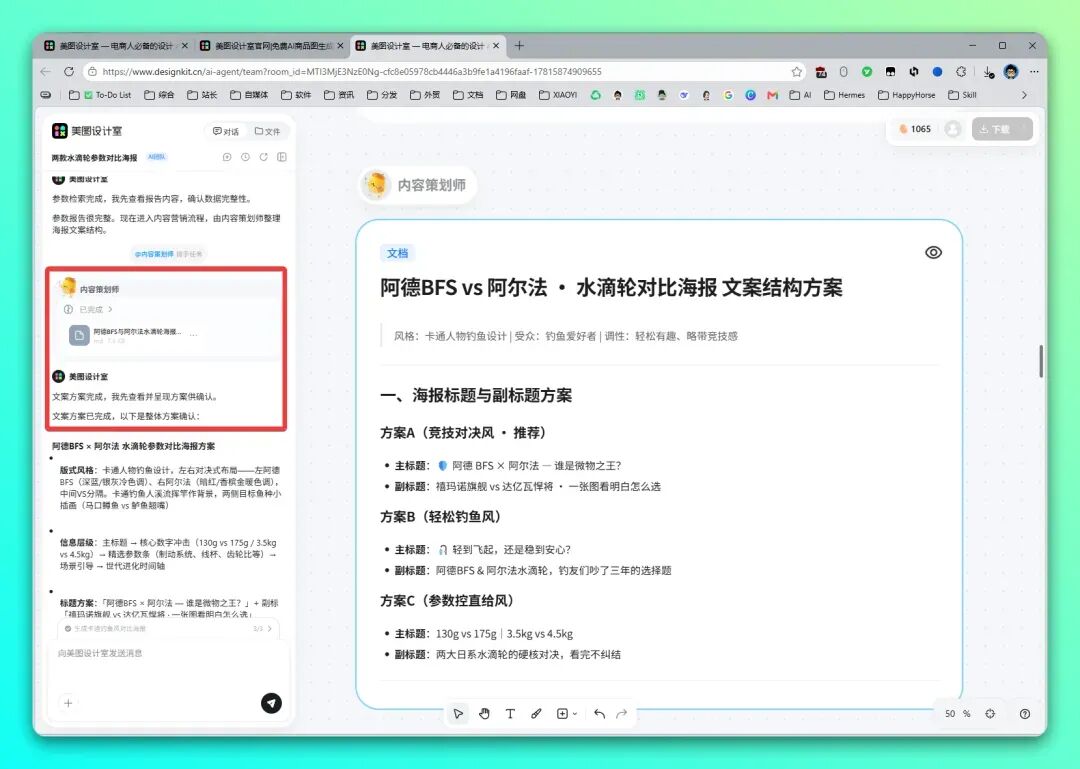Image resolution: width=1080 pixels, height=769 pixels.
Task: Click the red calendar extension icon
Action: (x=821, y=72)
